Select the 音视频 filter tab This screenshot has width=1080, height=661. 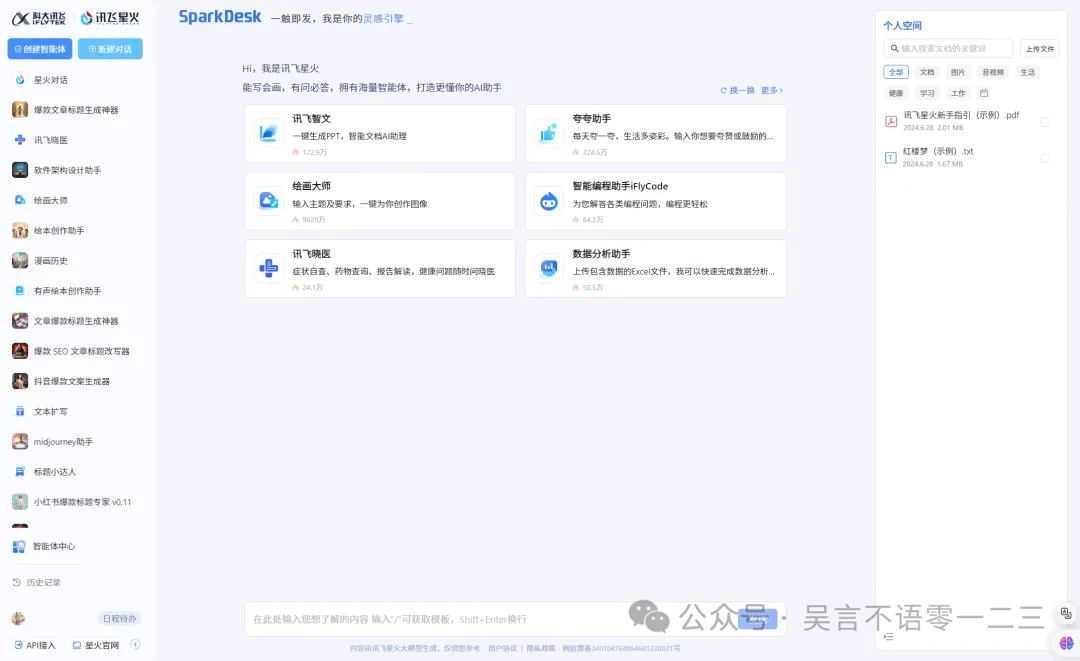click(x=993, y=72)
